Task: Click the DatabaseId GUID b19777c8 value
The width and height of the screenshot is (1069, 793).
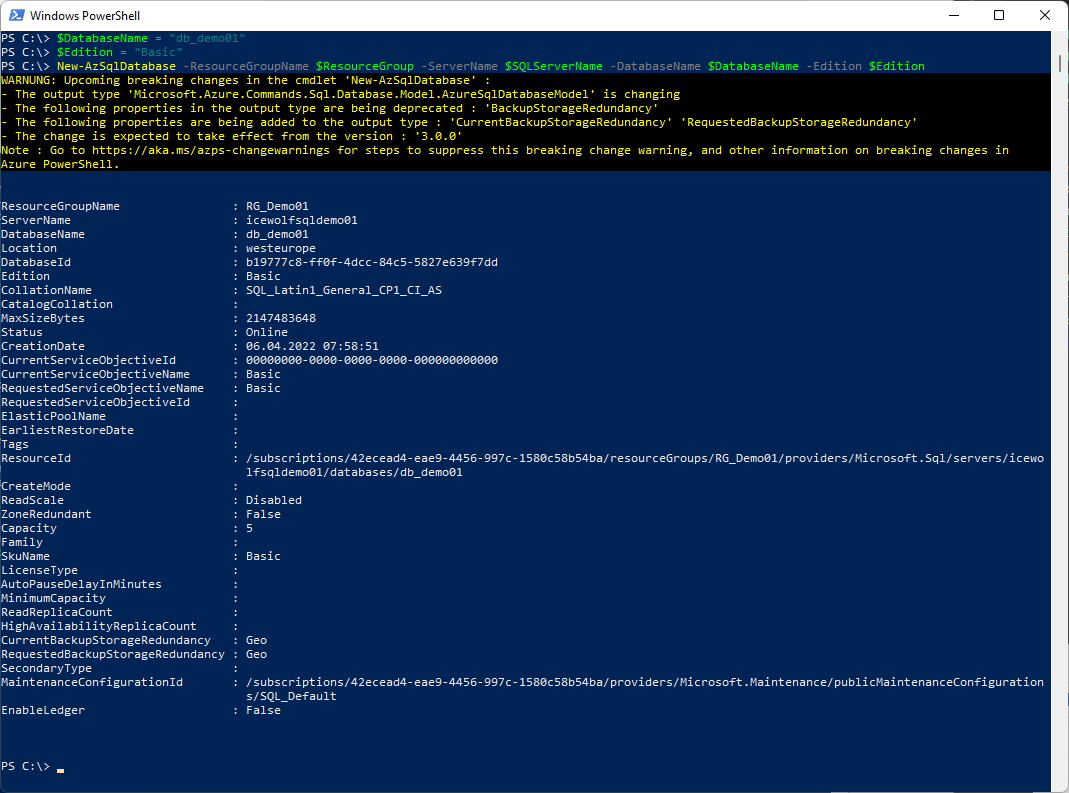Action: [x=372, y=262]
